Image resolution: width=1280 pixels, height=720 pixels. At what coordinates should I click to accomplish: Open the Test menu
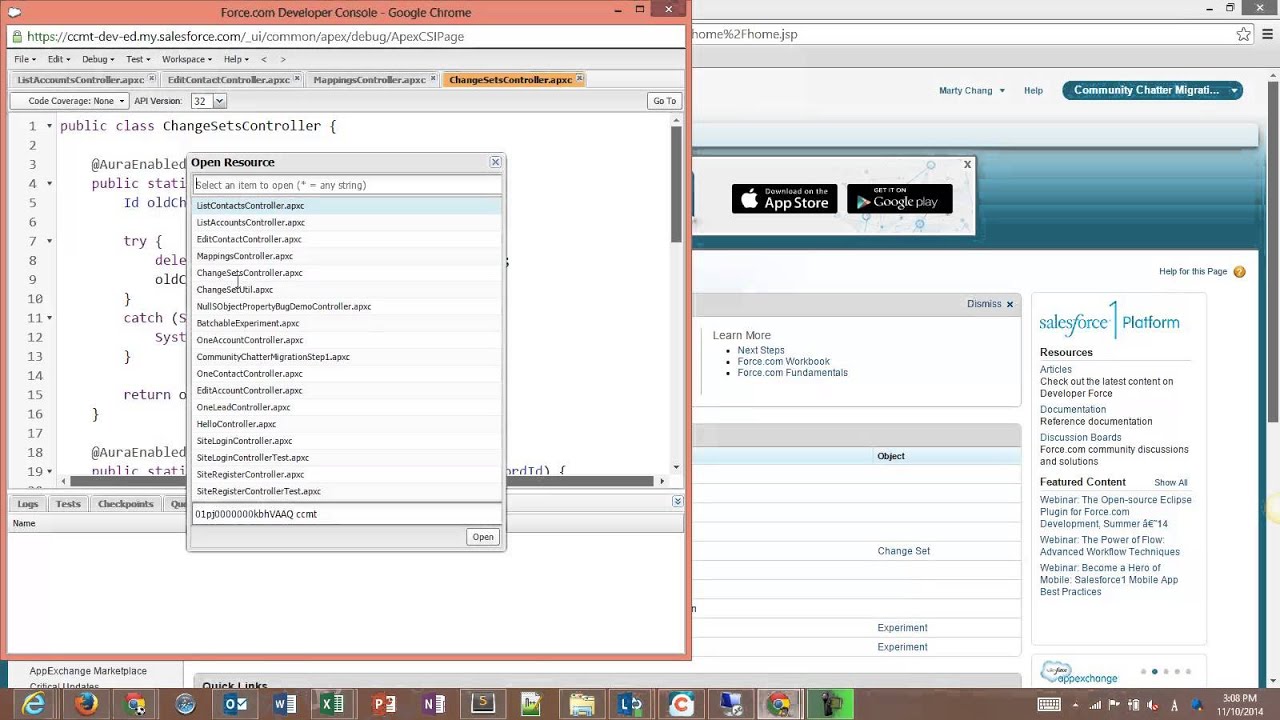coord(137,59)
